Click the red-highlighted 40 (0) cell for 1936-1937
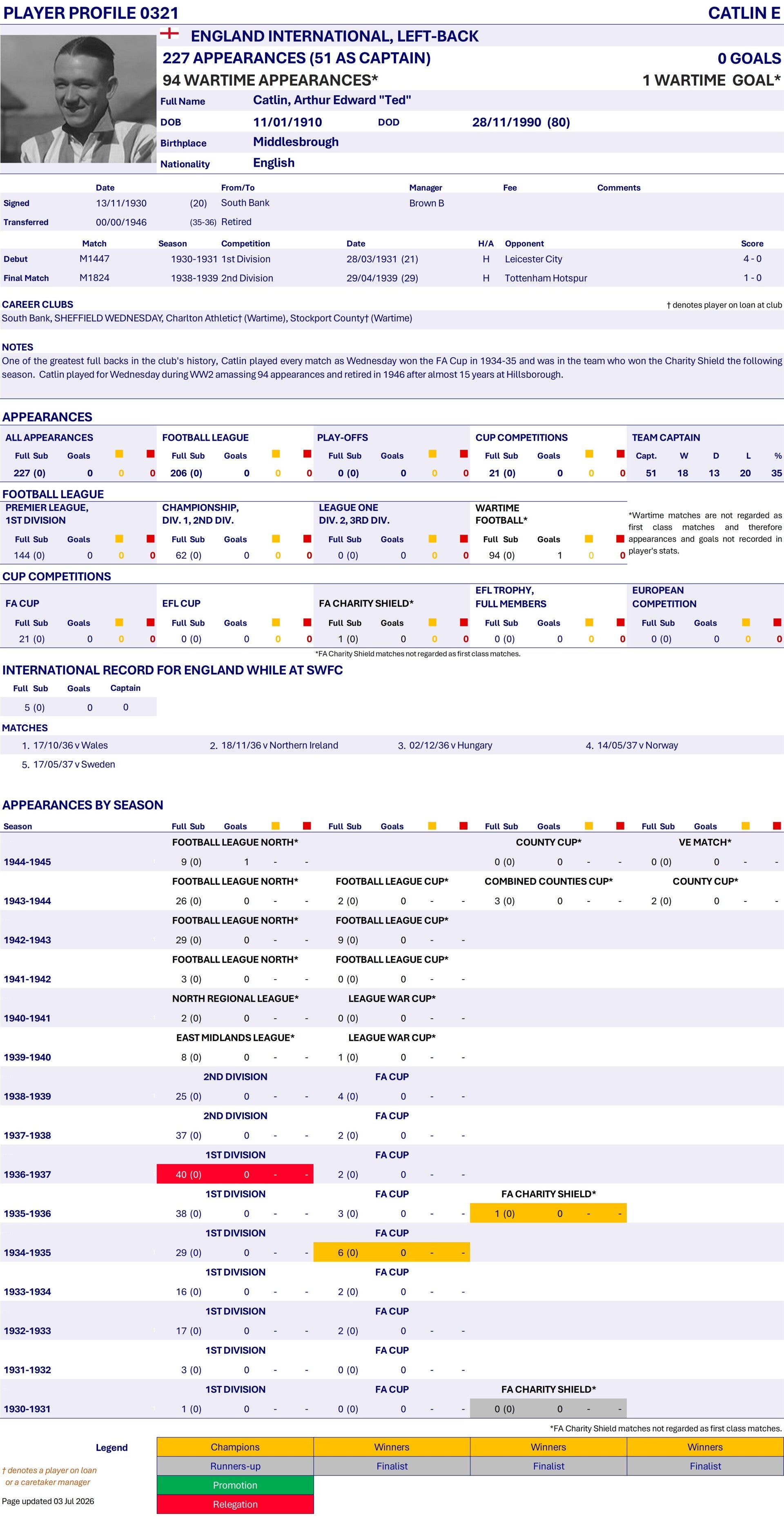Image resolution: width=784 pixels, height=1533 pixels. [x=189, y=1174]
